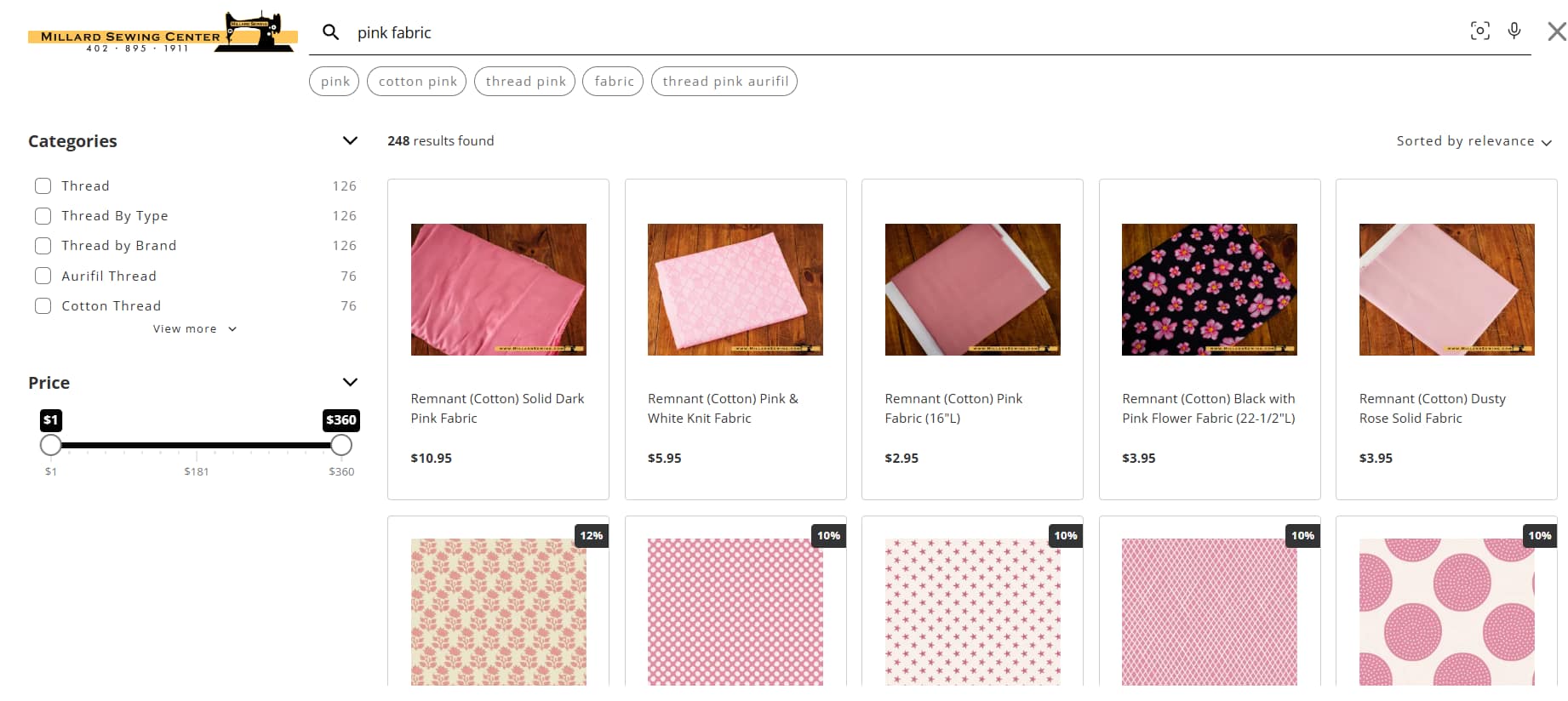The height and width of the screenshot is (701, 1568).
Task: Open Black with Pink Flower Fabric image
Action: [x=1209, y=289]
